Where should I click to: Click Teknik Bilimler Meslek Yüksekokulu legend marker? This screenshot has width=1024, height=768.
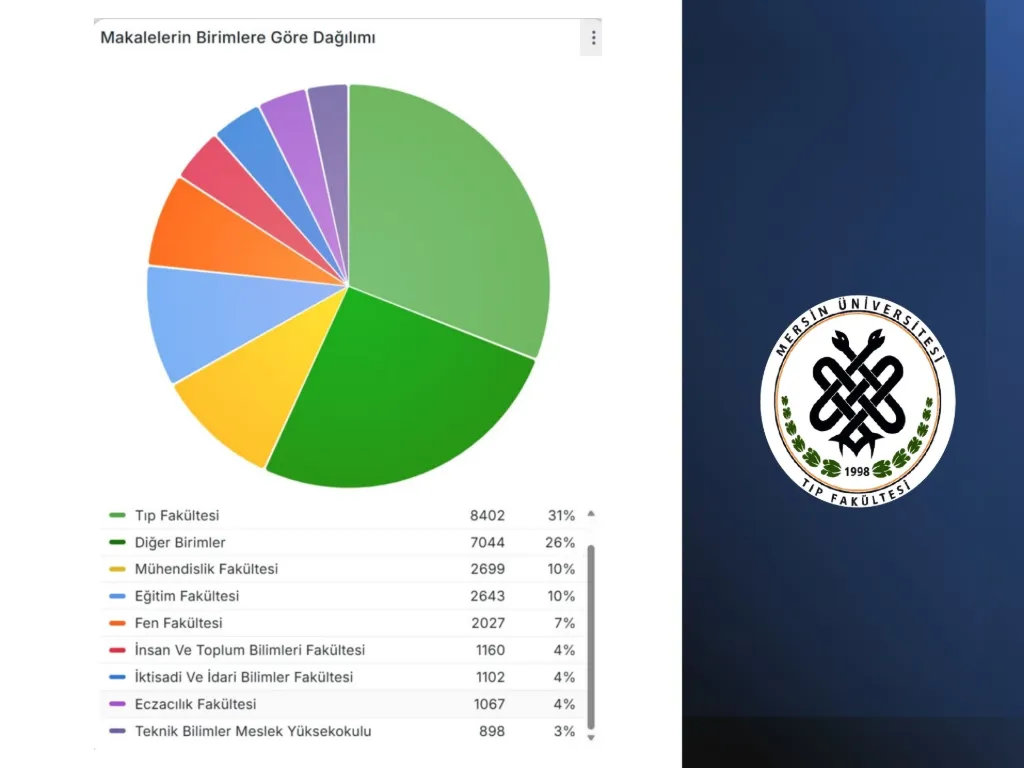(118, 731)
